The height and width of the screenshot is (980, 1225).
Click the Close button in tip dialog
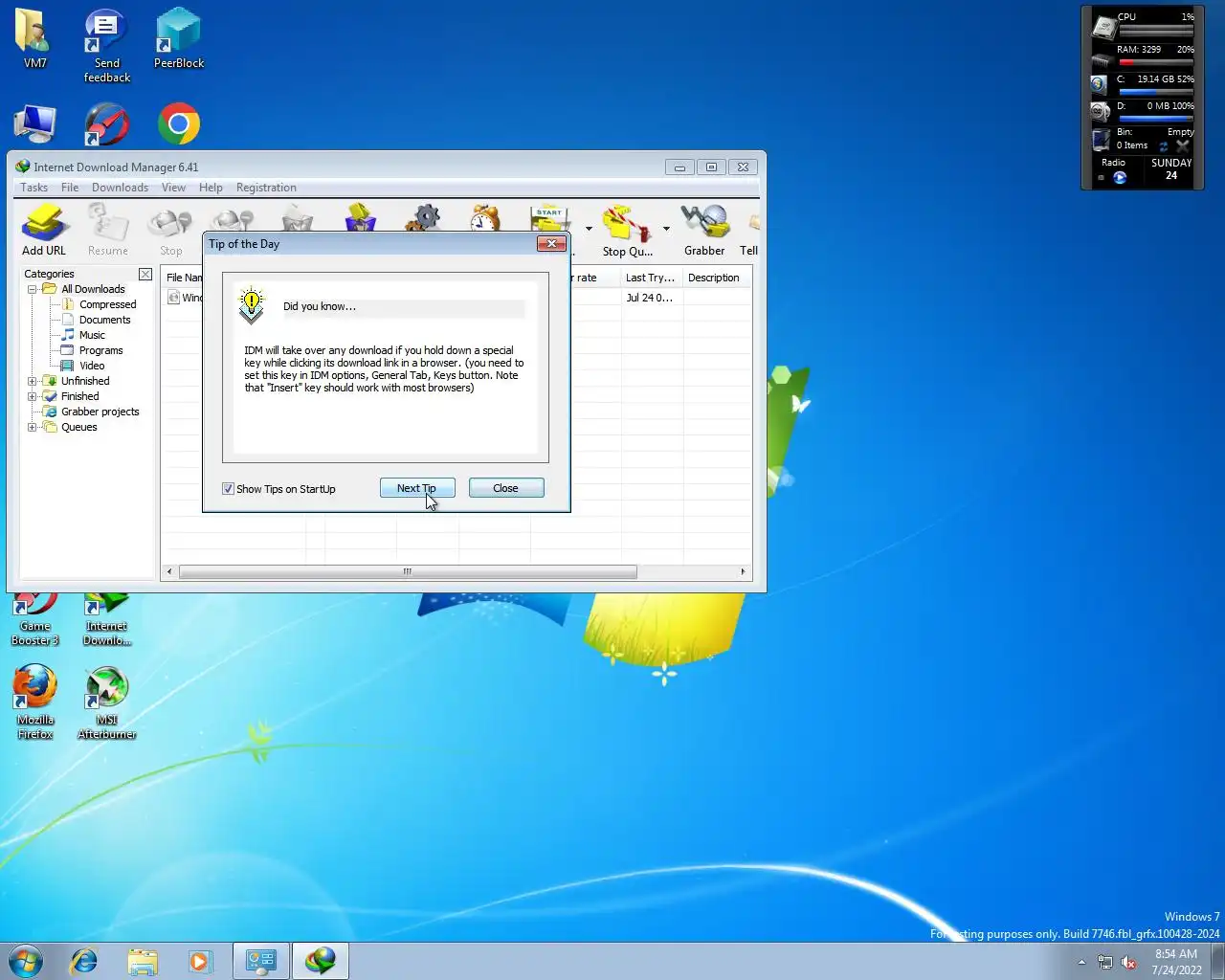tap(505, 488)
